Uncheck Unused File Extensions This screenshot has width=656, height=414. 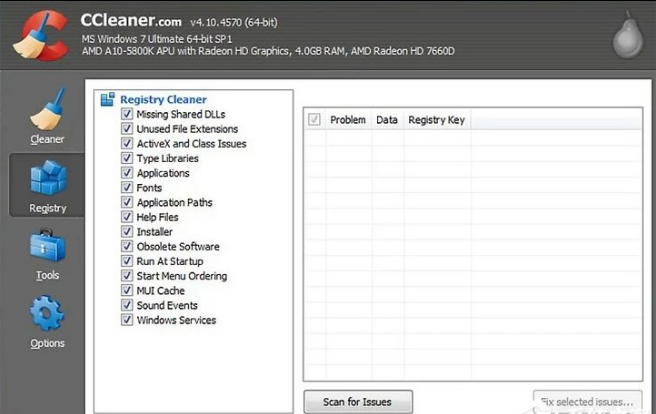click(x=127, y=128)
